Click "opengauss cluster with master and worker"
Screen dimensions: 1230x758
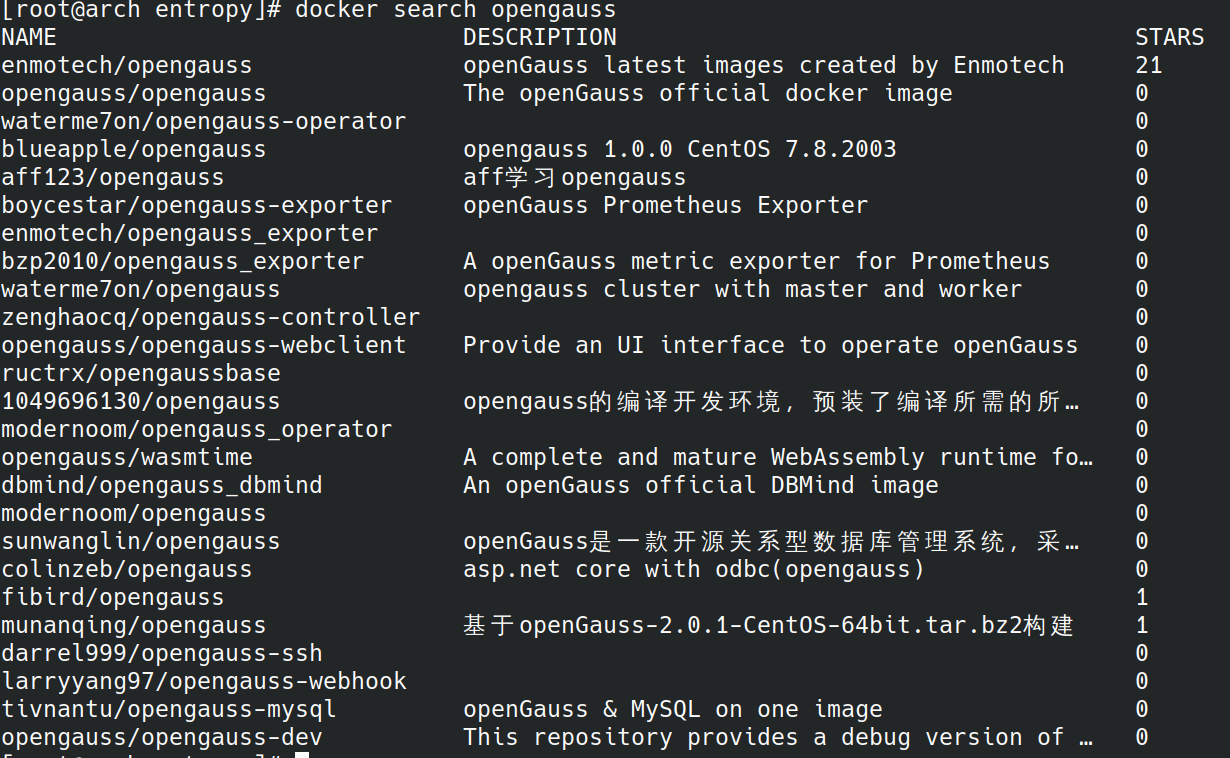point(743,290)
